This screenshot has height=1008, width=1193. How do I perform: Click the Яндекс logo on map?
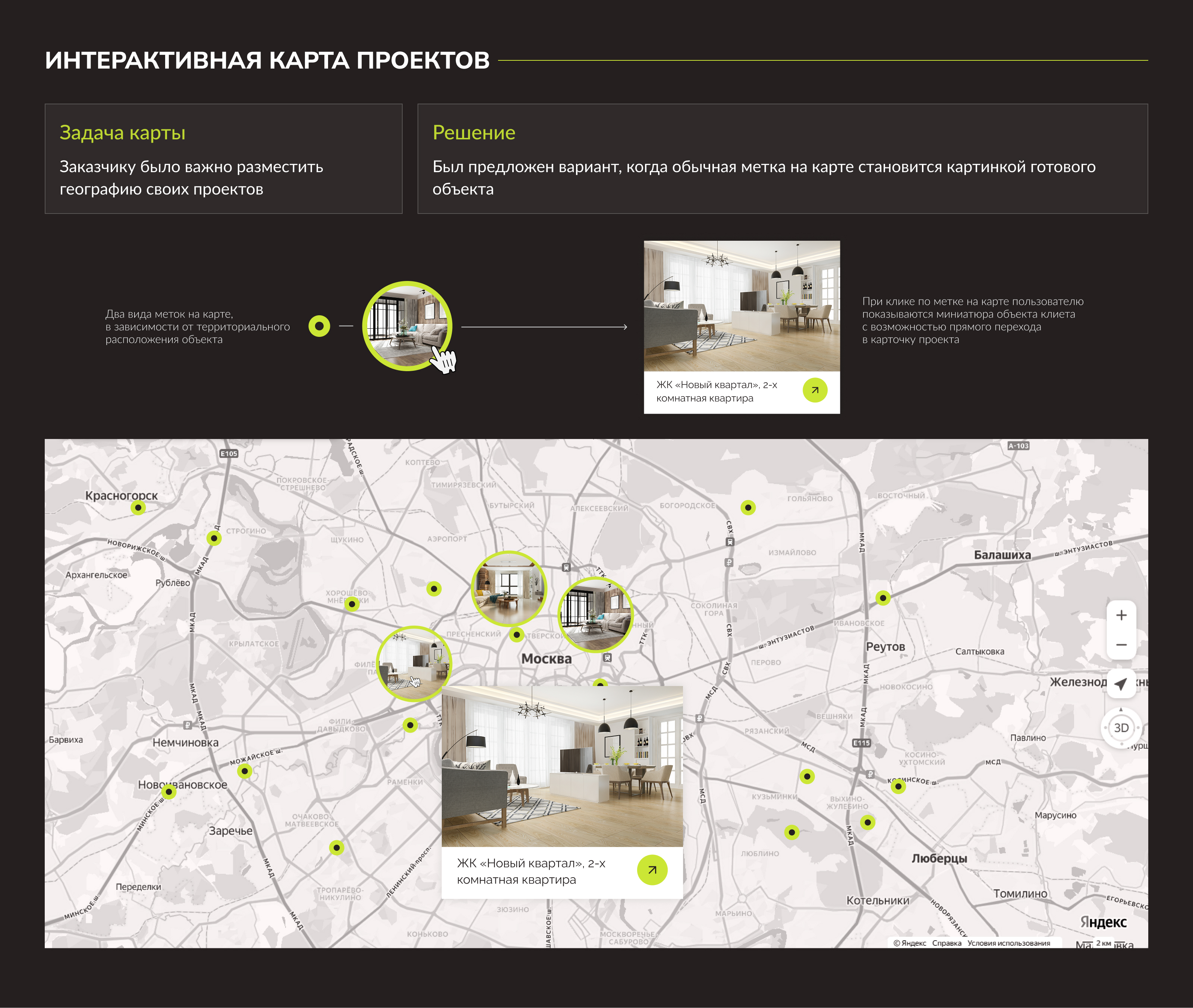pyautogui.click(x=1103, y=922)
